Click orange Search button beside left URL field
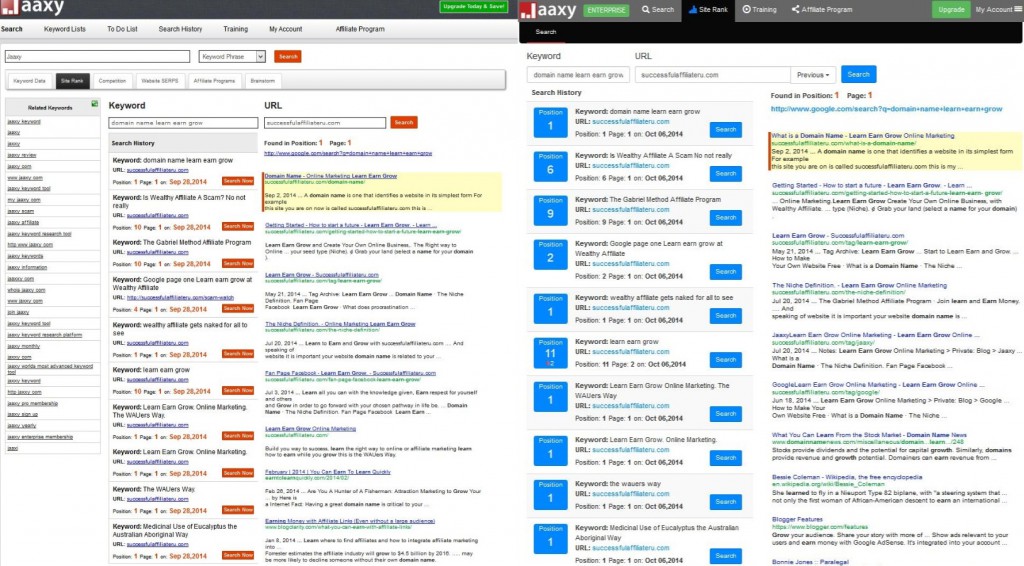The width and height of the screenshot is (1024, 566). [x=404, y=123]
